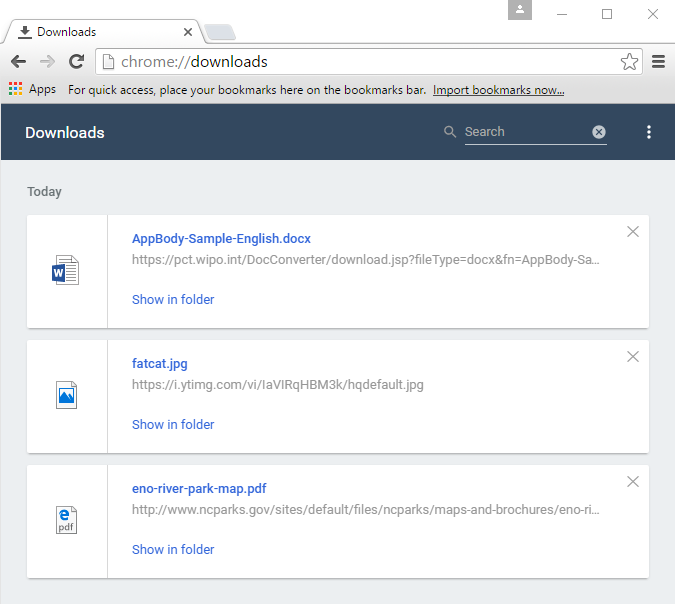
Task: Reload the page using the refresh icon
Action: click(76, 62)
